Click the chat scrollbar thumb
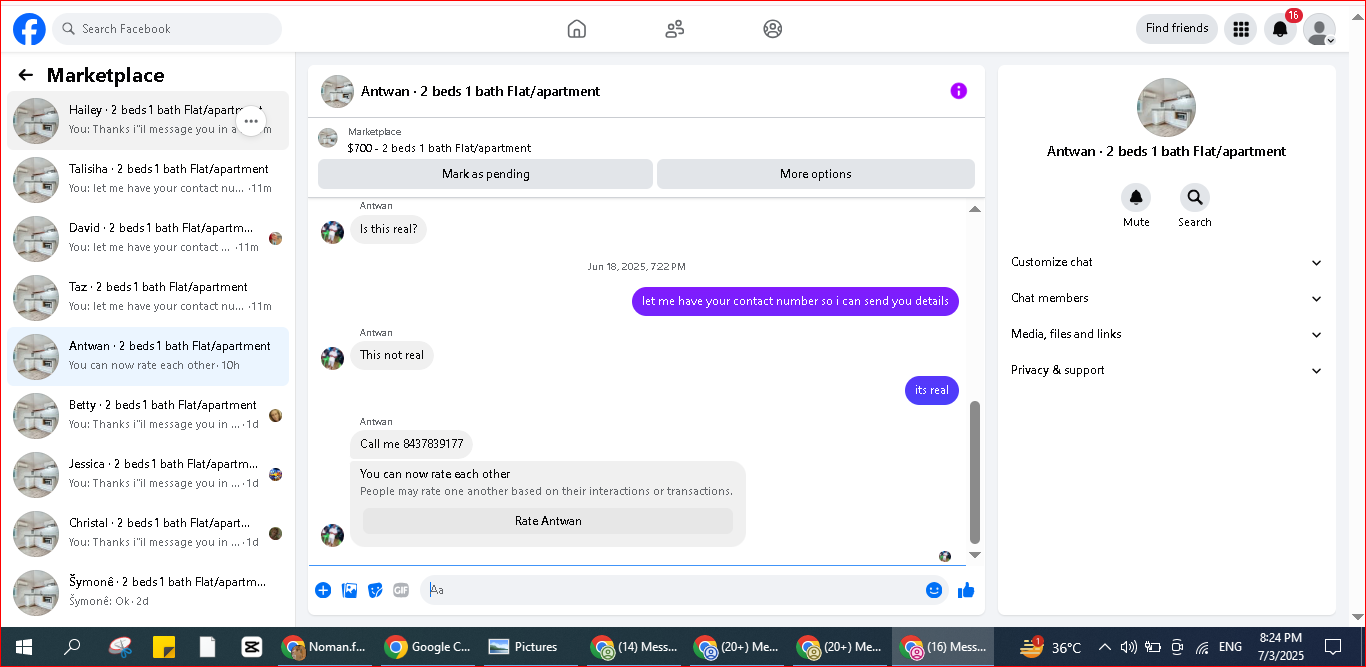The height and width of the screenshot is (667, 1366). pos(975,472)
